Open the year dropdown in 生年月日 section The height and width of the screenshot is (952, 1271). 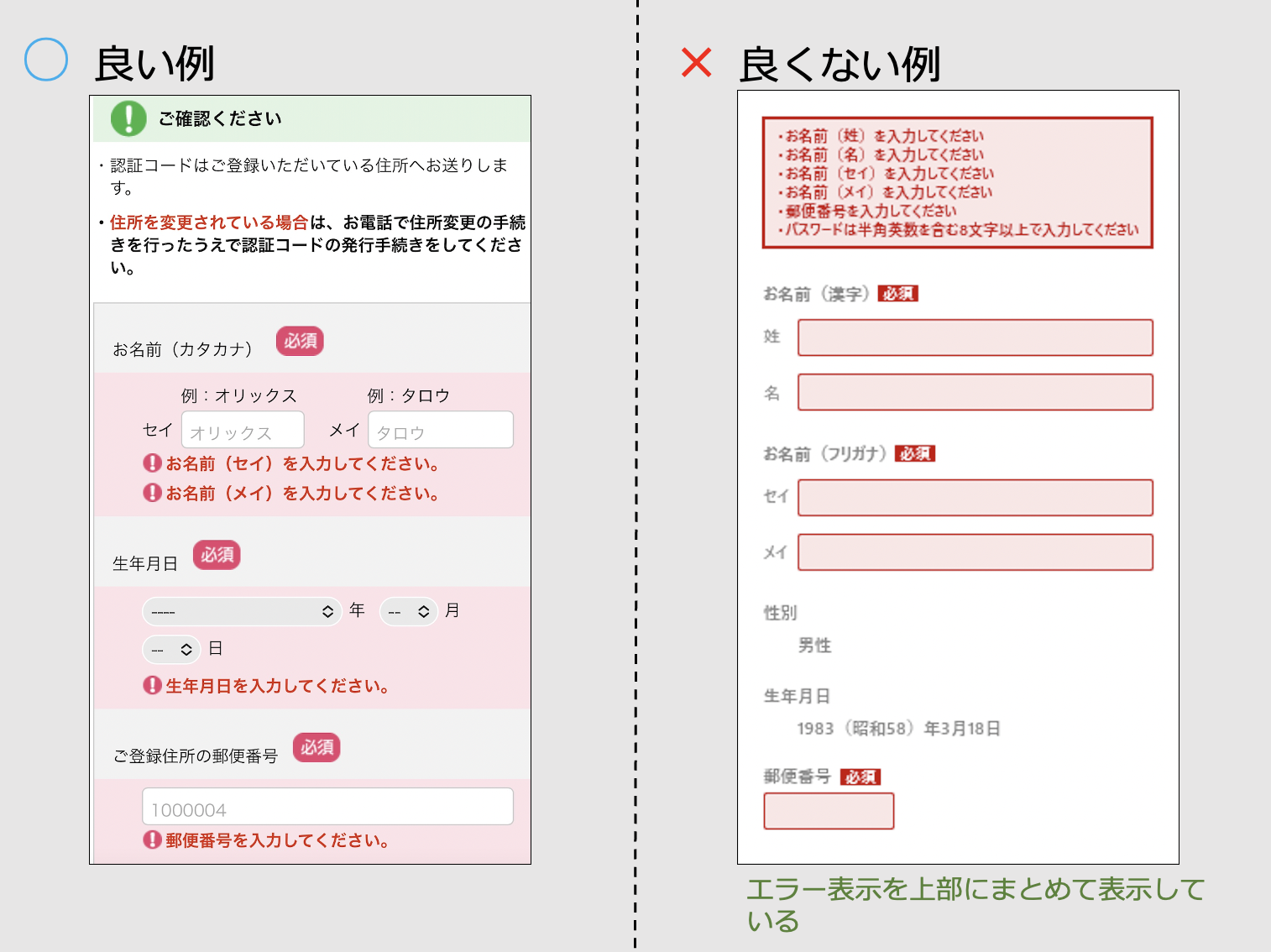242,611
